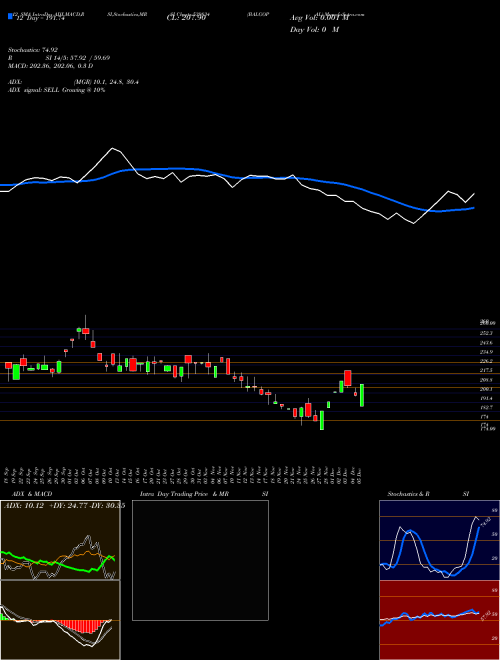Click the highest red candle near 252.3

(x=86, y=330)
